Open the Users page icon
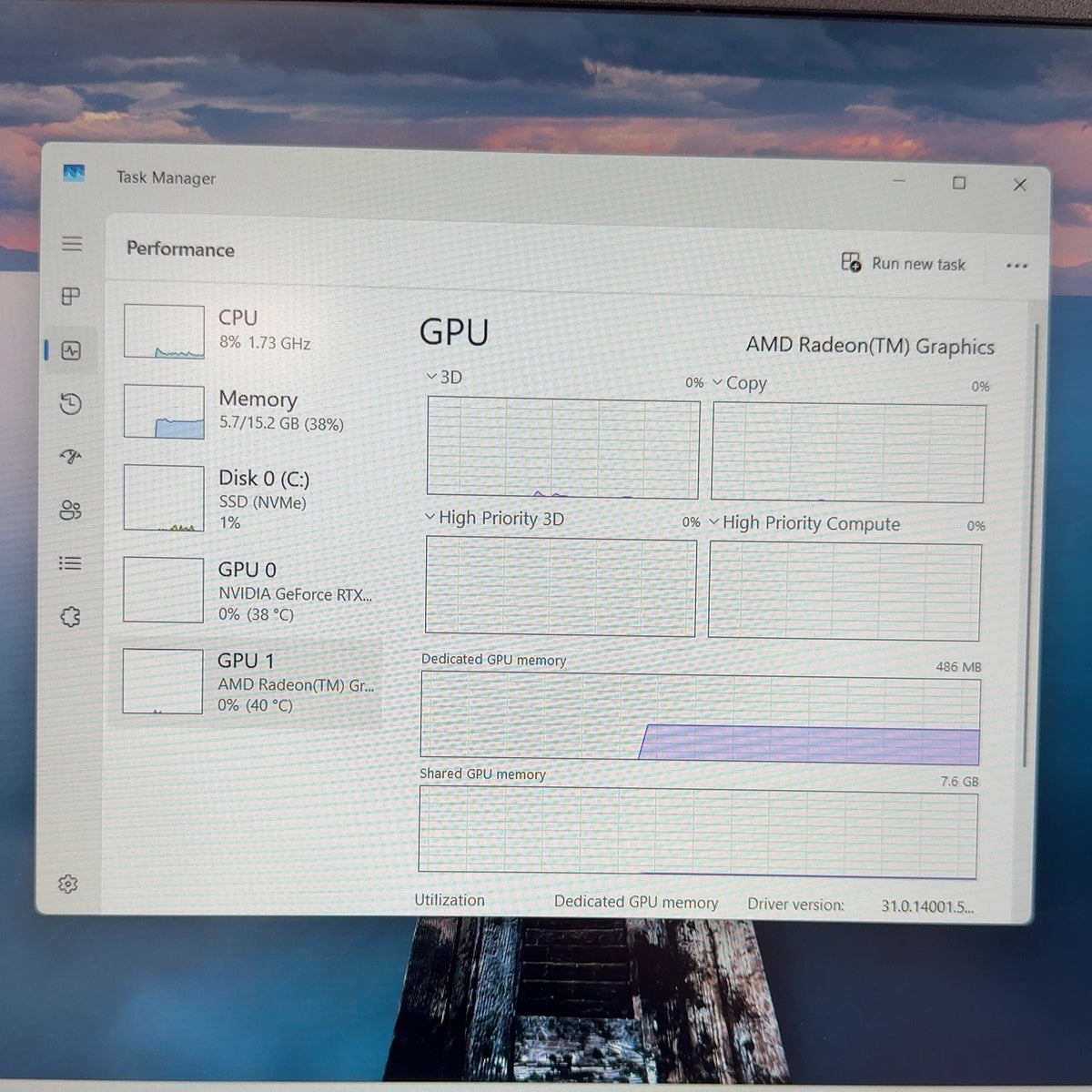The image size is (1092, 1092). point(71,510)
